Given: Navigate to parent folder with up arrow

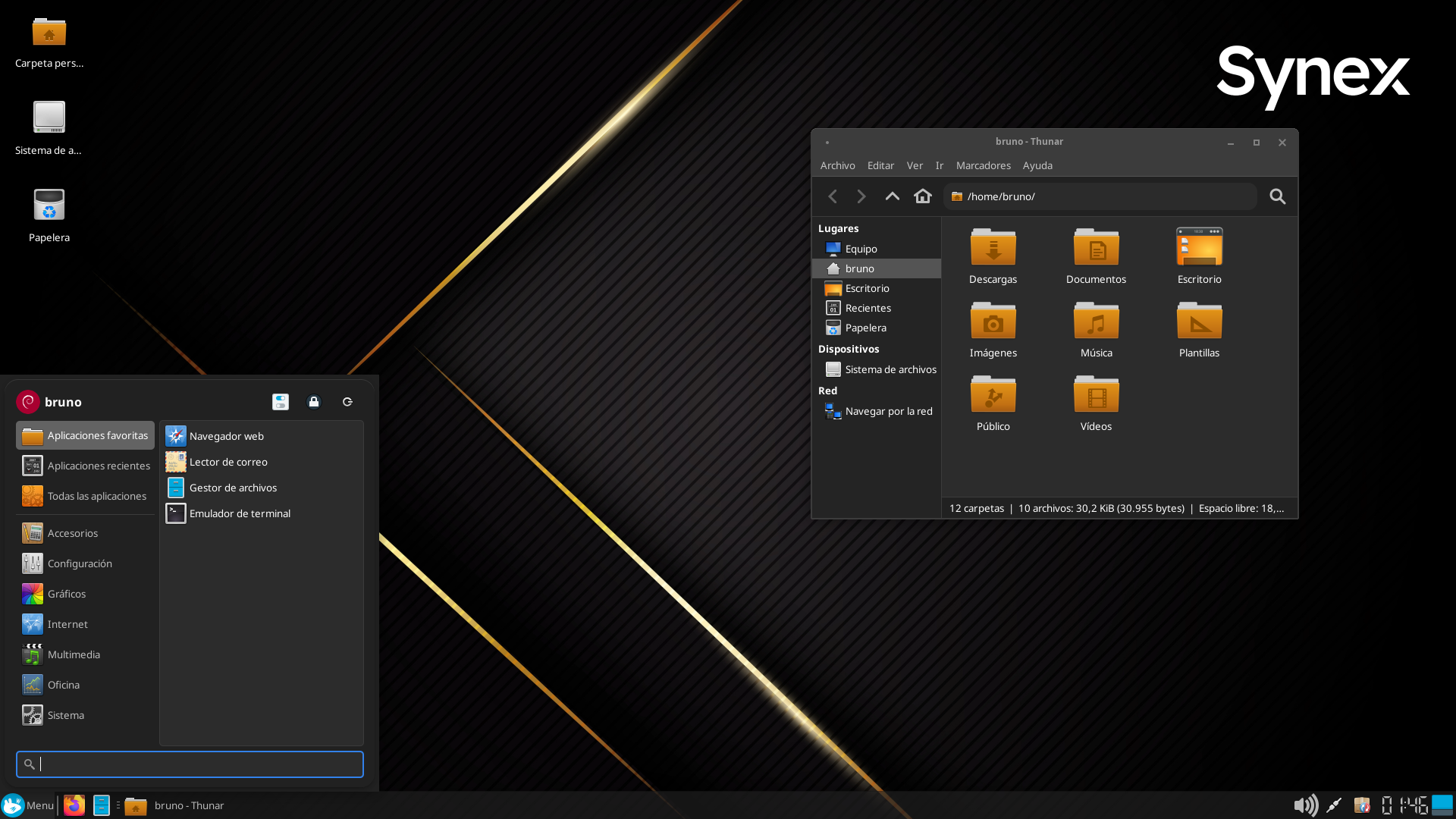Looking at the screenshot, I should coord(892,196).
